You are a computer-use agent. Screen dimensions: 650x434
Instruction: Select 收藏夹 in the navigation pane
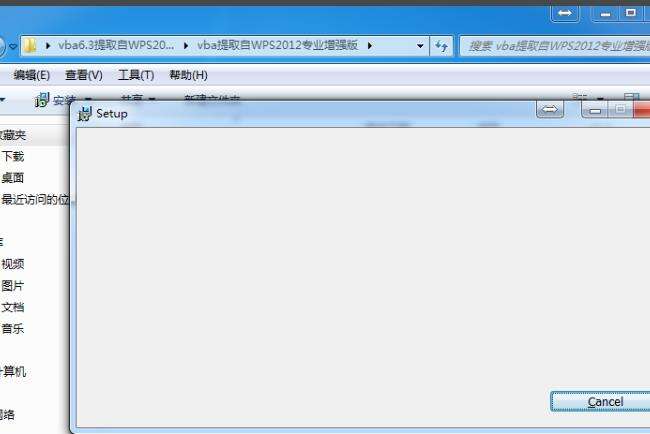[x=13, y=135]
